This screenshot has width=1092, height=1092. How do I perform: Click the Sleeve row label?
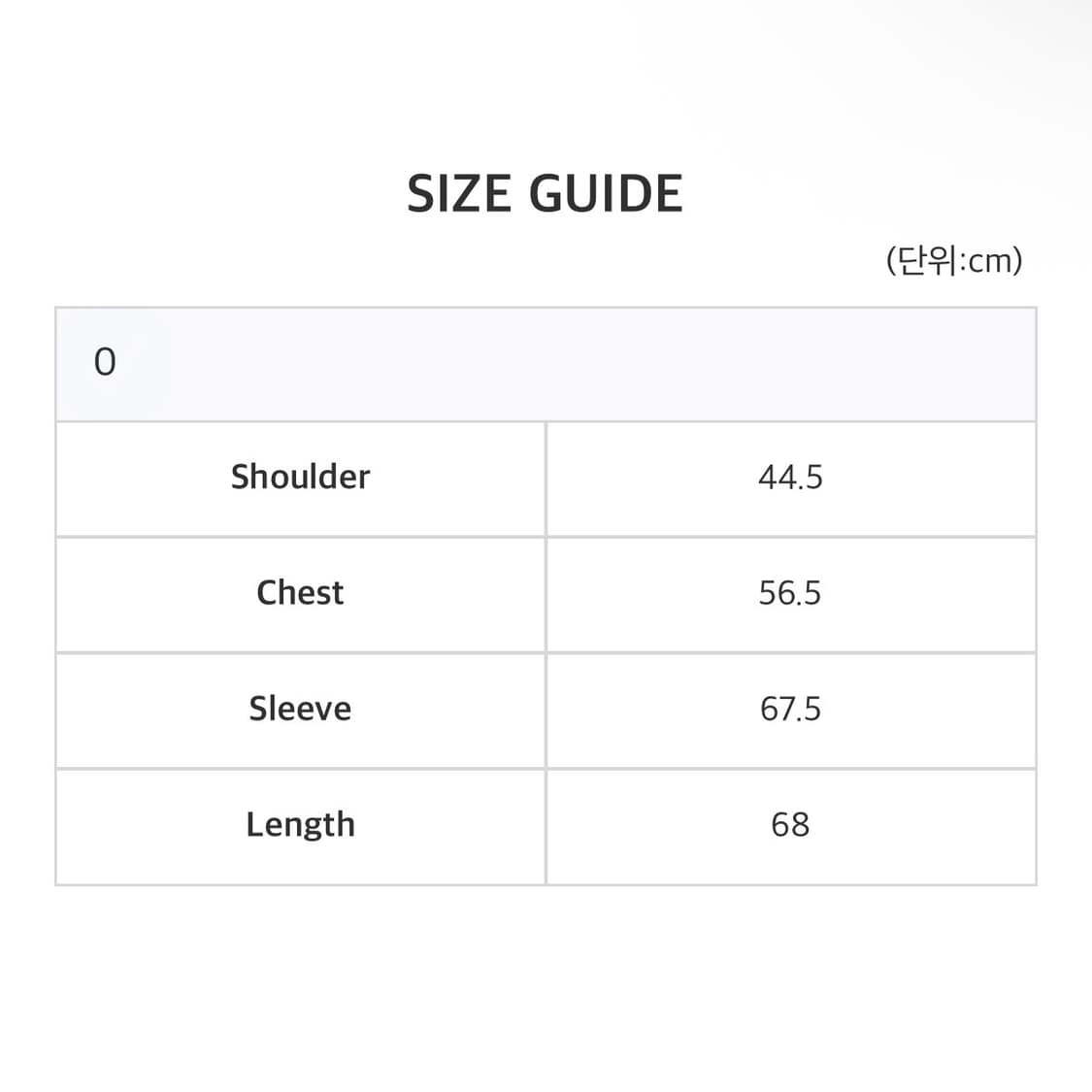[300, 709]
